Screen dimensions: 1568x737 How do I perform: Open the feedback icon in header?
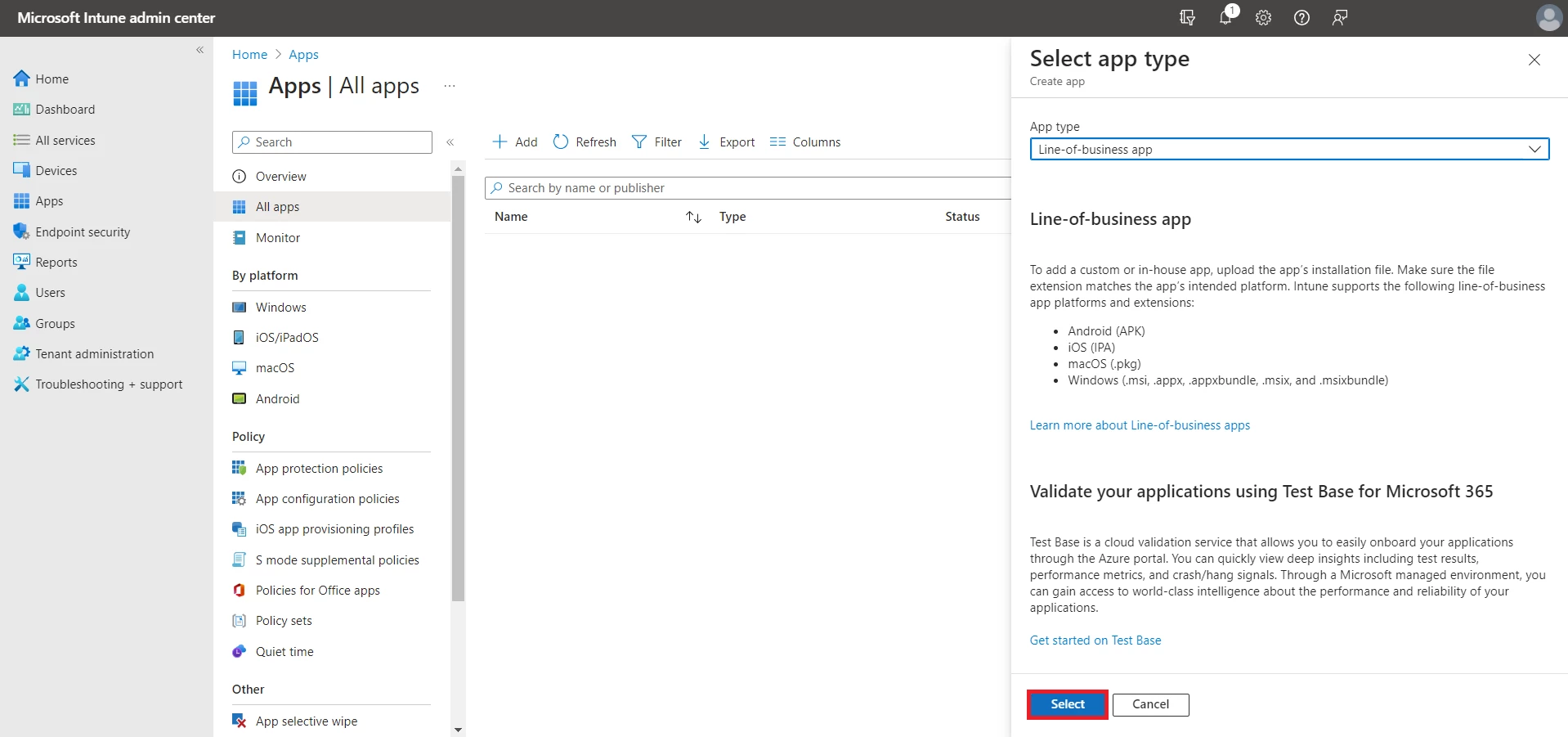click(x=1339, y=17)
